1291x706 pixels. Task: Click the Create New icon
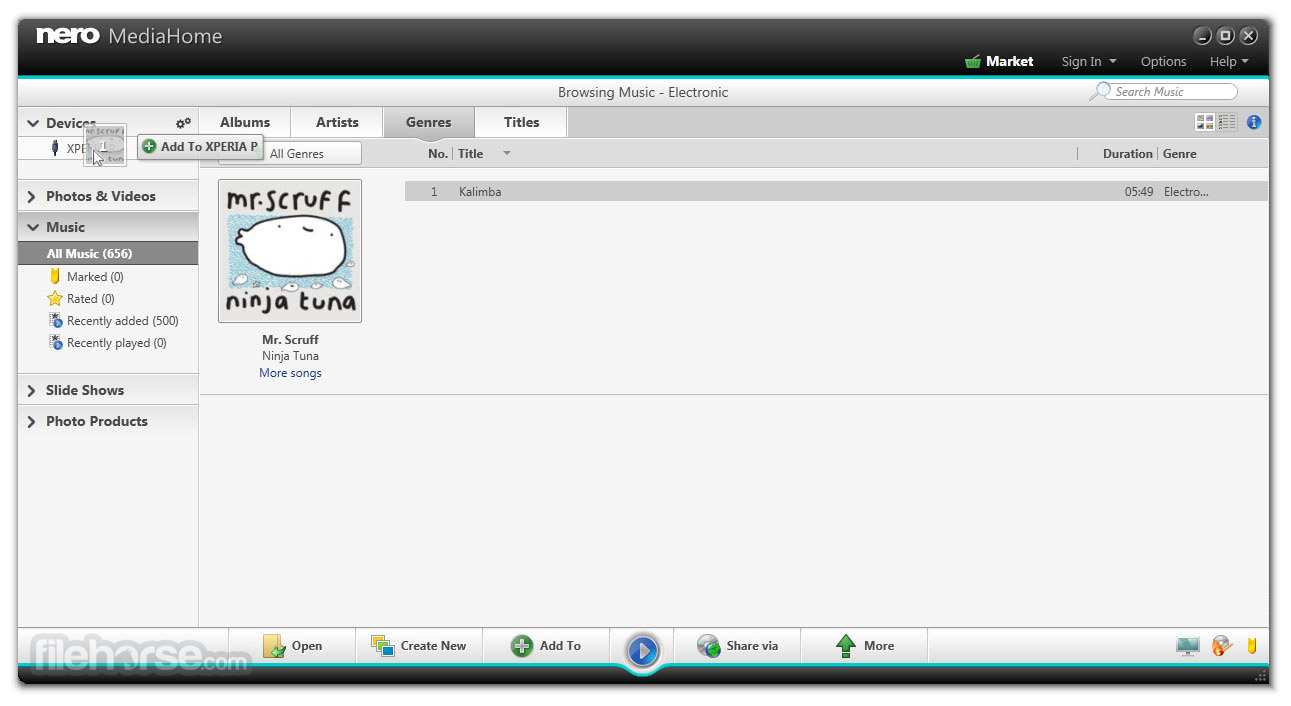click(382, 646)
